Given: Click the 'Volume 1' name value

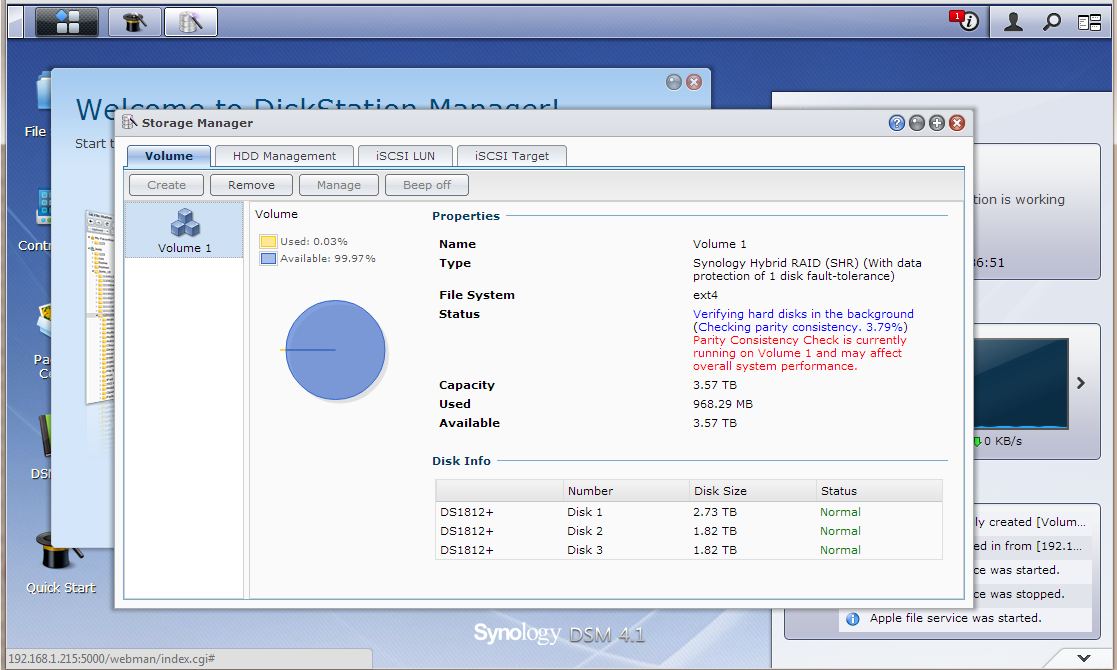Looking at the screenshot, I should pos(719,244).
